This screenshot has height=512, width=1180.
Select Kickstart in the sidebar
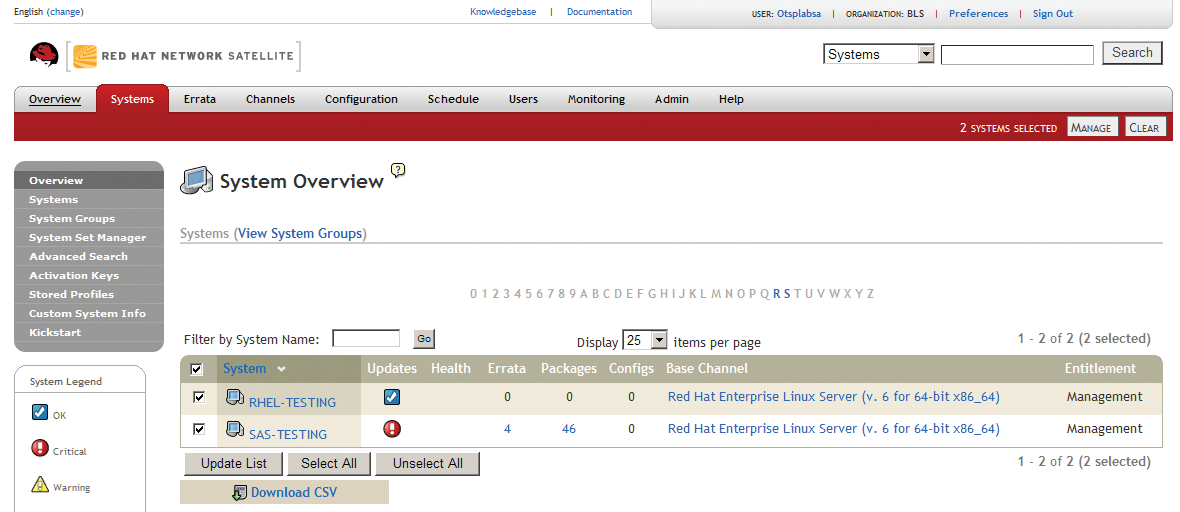[89, 332]
